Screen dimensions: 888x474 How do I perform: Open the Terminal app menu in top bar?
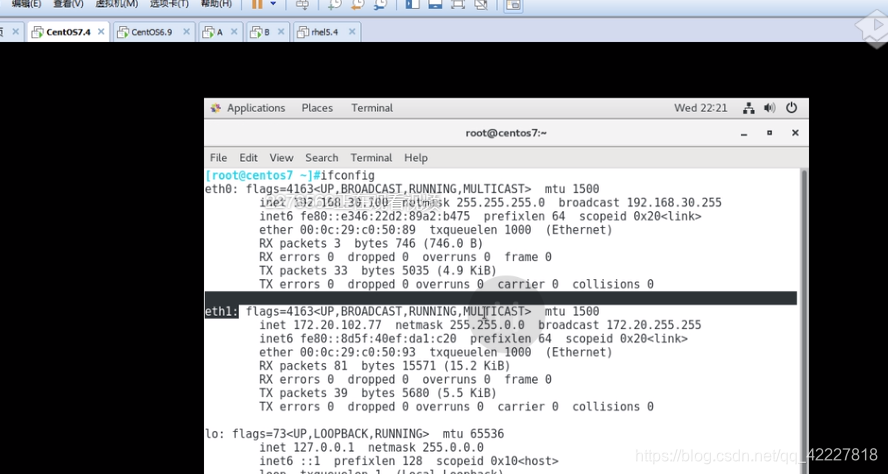click(x=372, y=108)
